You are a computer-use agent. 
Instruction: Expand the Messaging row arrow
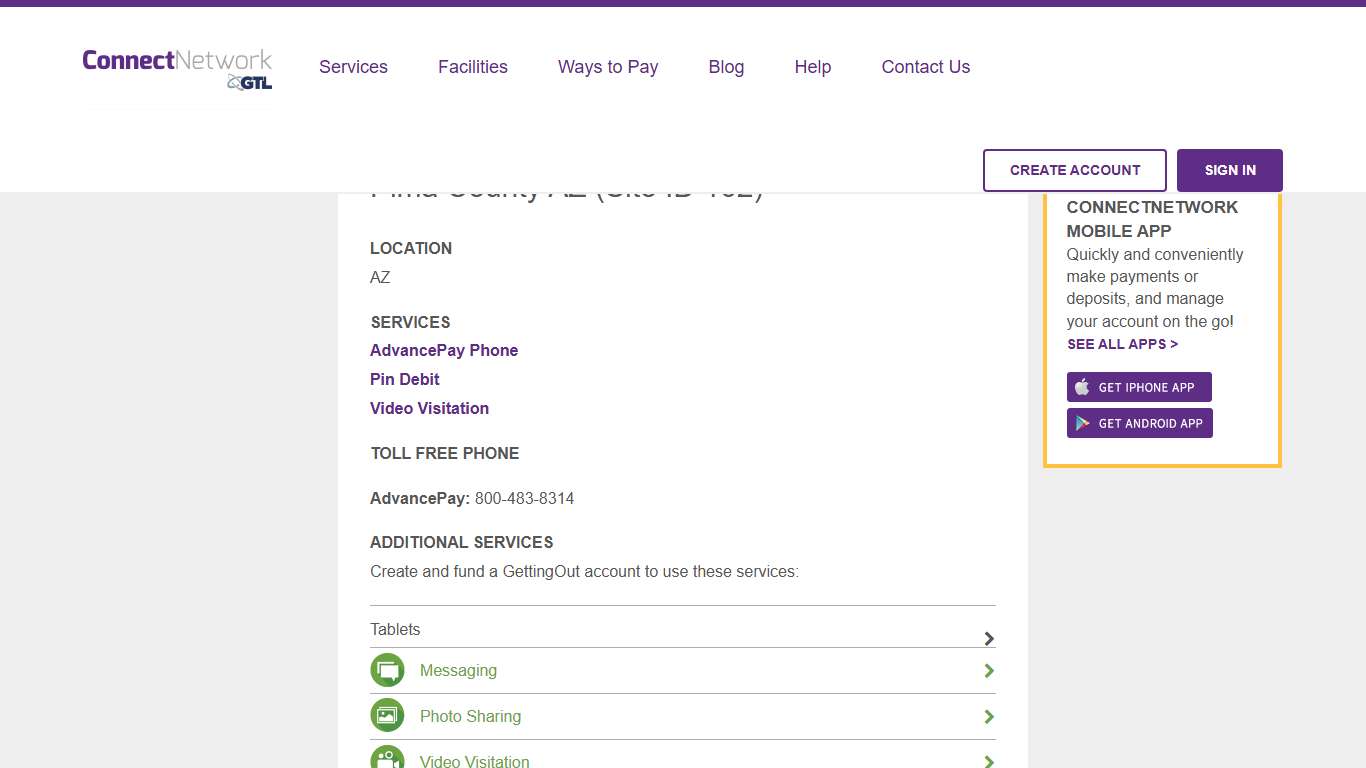988,671
